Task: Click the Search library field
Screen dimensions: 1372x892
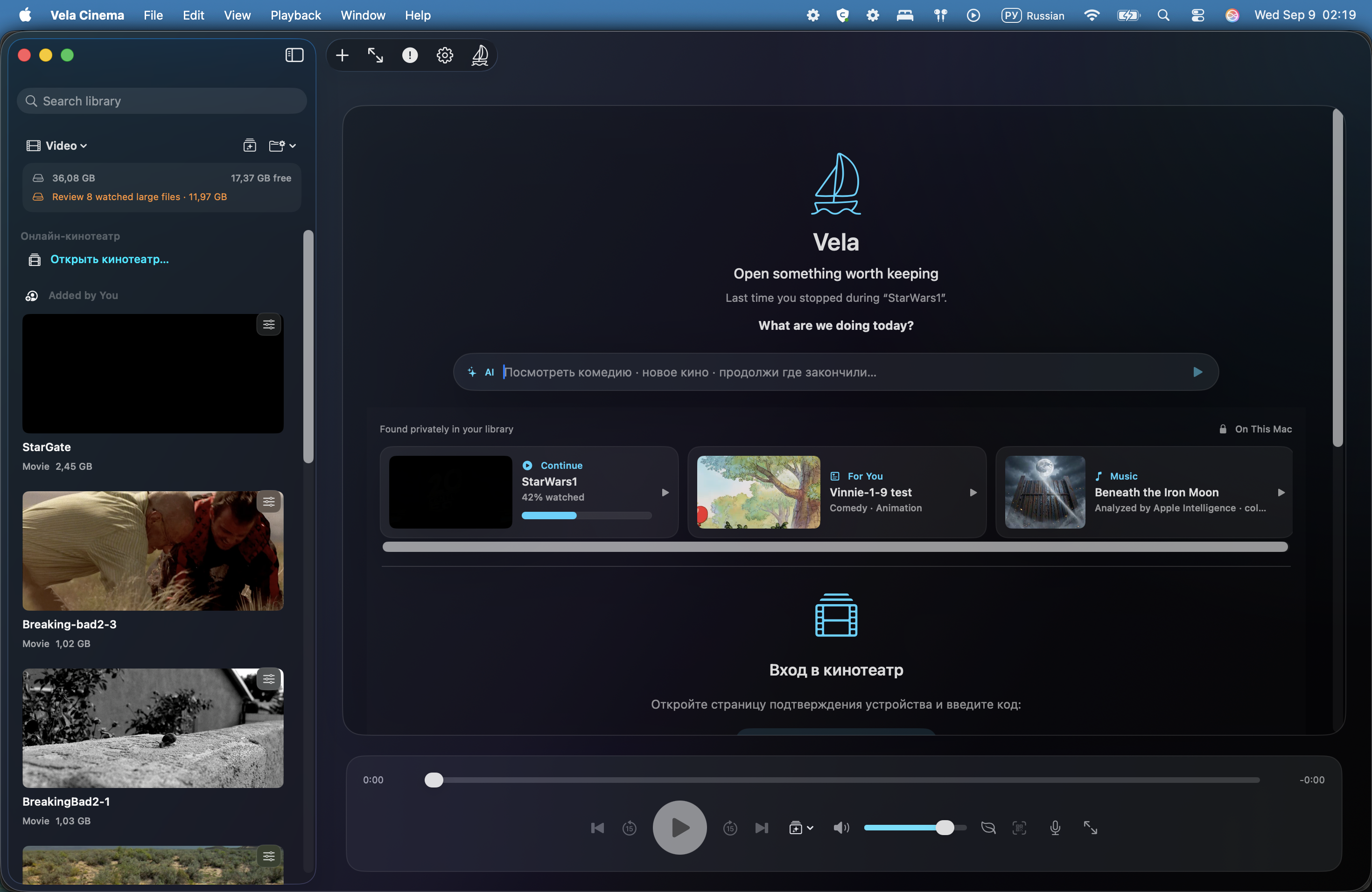Action: [162, 101]
